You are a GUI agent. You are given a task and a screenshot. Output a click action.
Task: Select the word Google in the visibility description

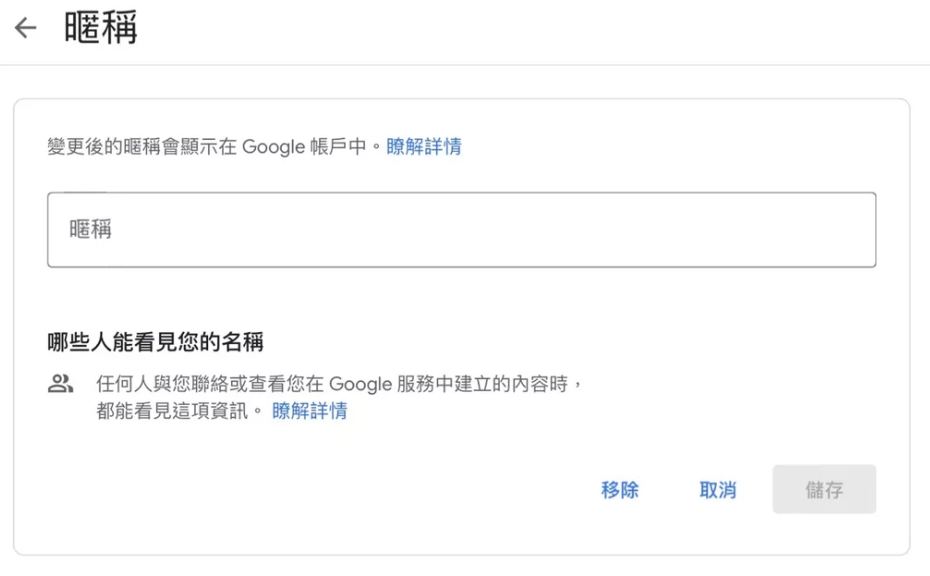[x=361, y=384]
